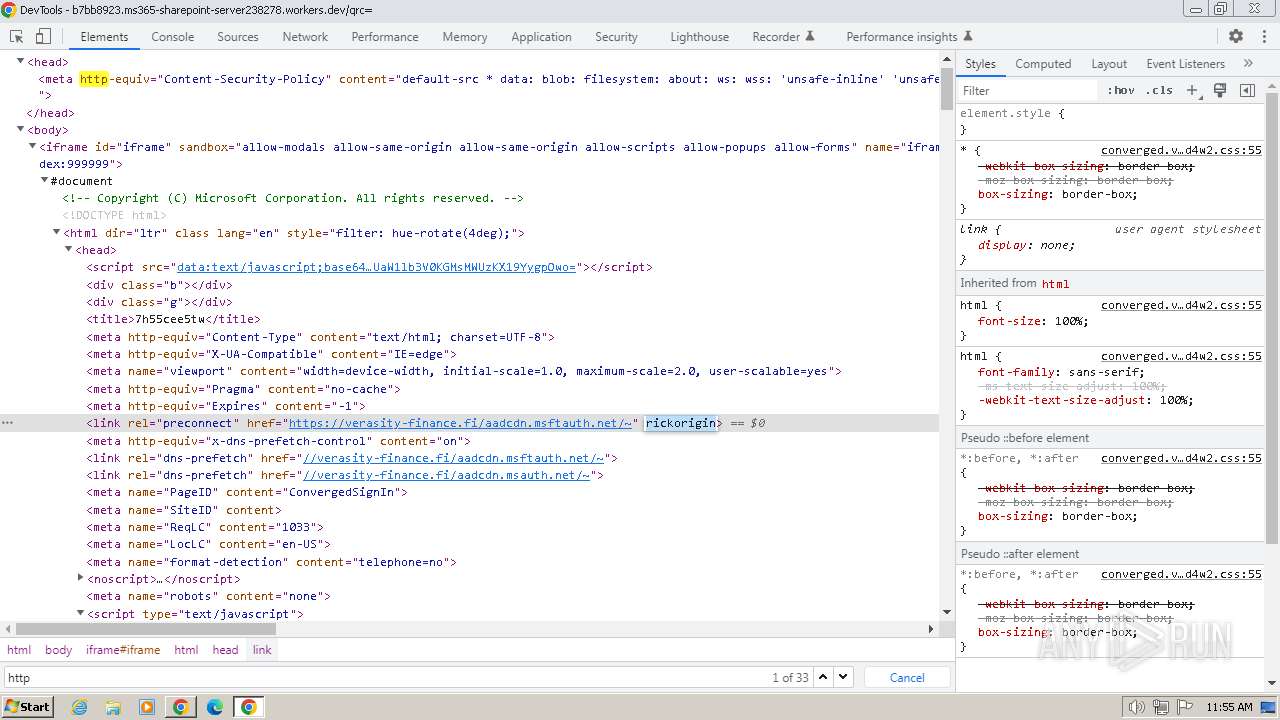Open the Security tab

(x=616, y=36)
